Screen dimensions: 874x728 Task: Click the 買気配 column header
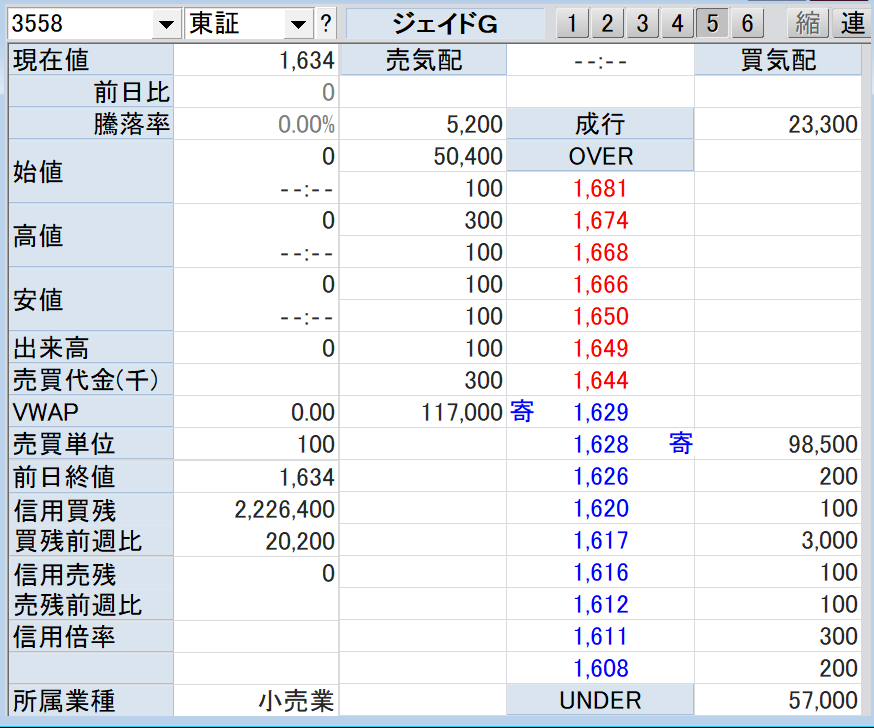(778, 61)
